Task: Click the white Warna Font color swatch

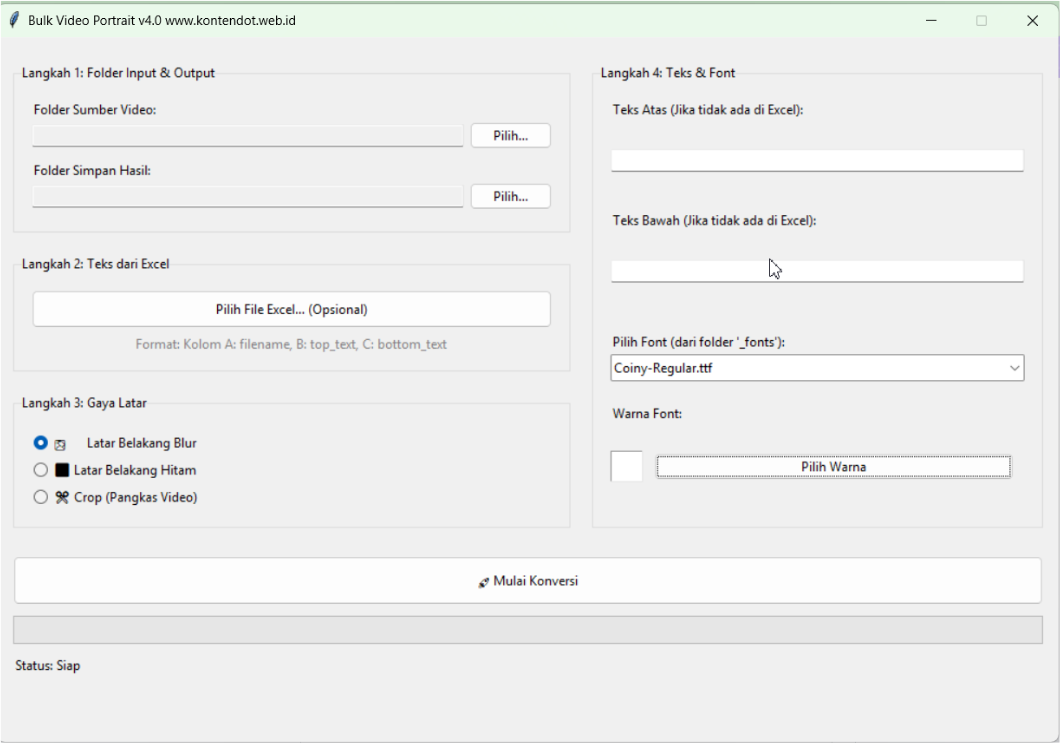Action: pos(627,467)
